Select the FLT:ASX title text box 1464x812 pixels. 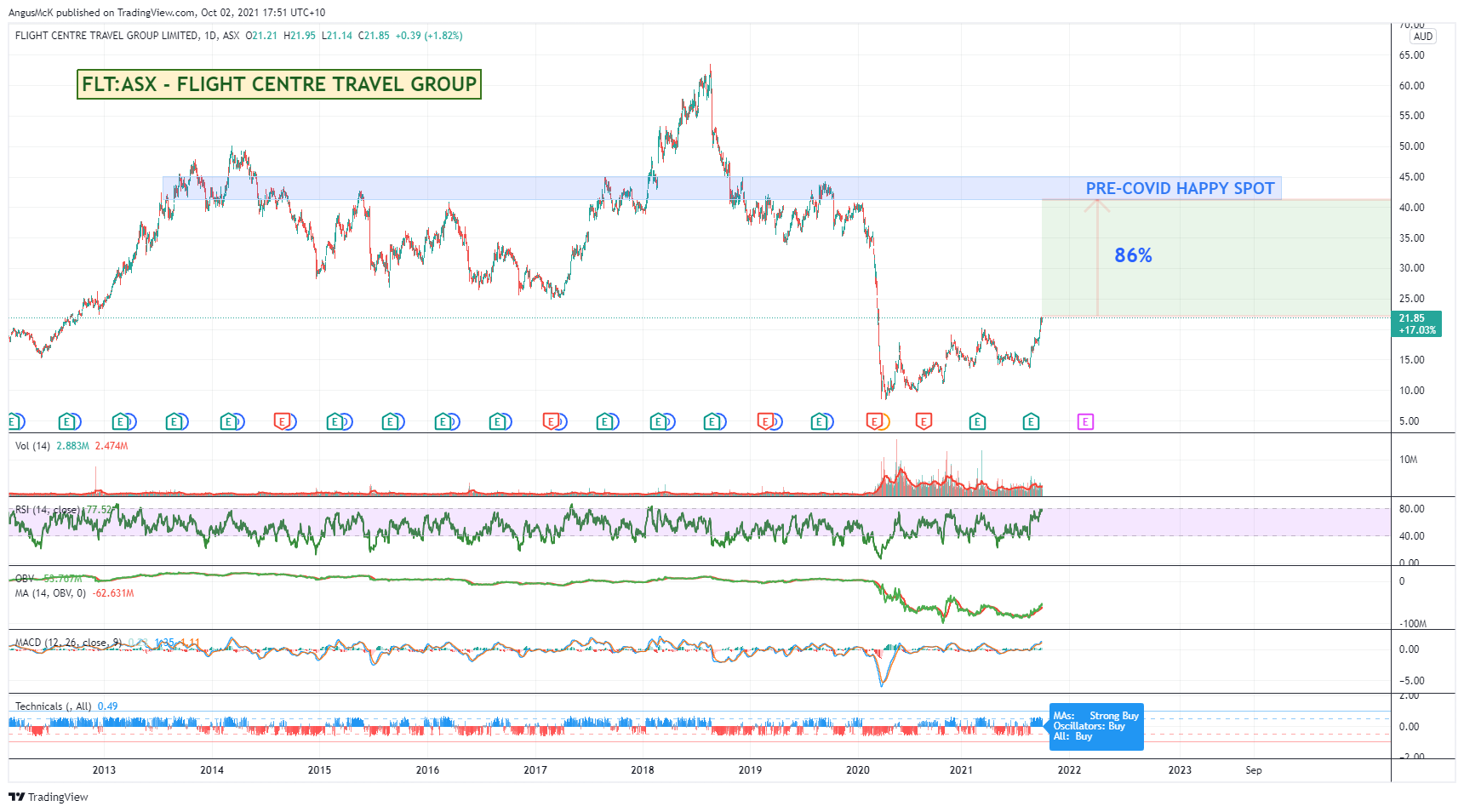coord(279,84)
